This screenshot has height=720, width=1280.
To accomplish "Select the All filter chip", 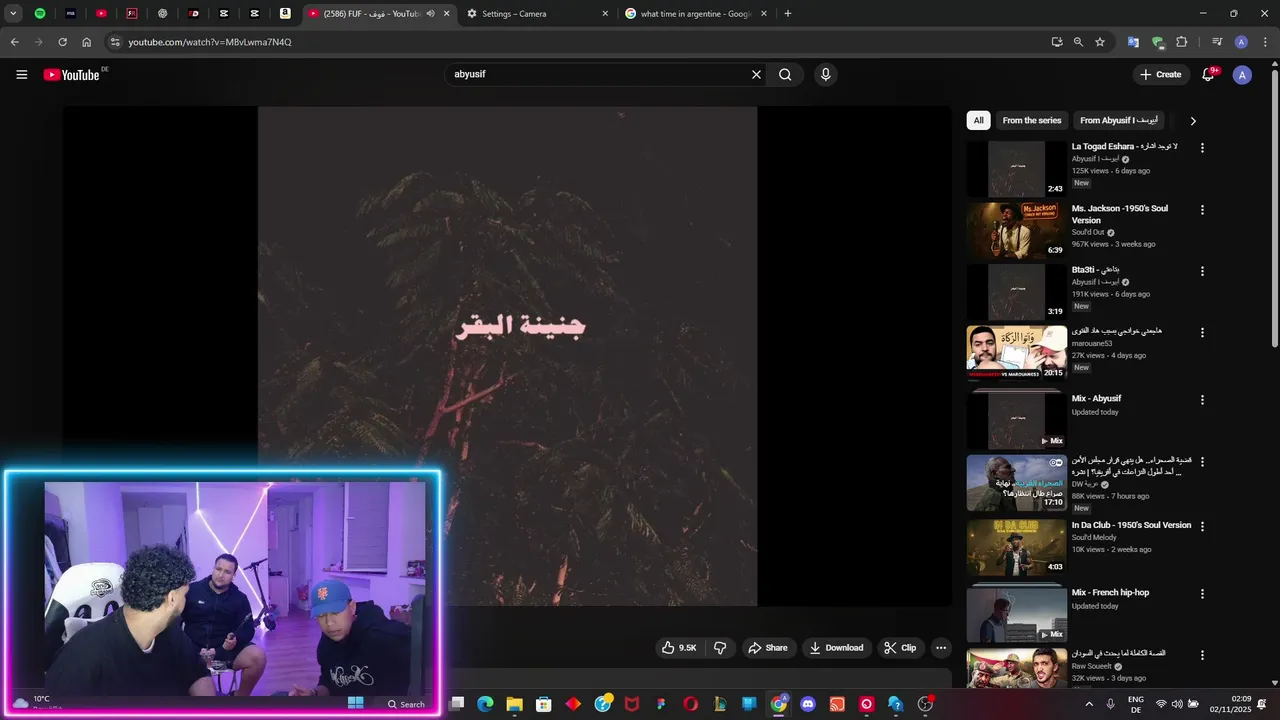I will point(978,120).
